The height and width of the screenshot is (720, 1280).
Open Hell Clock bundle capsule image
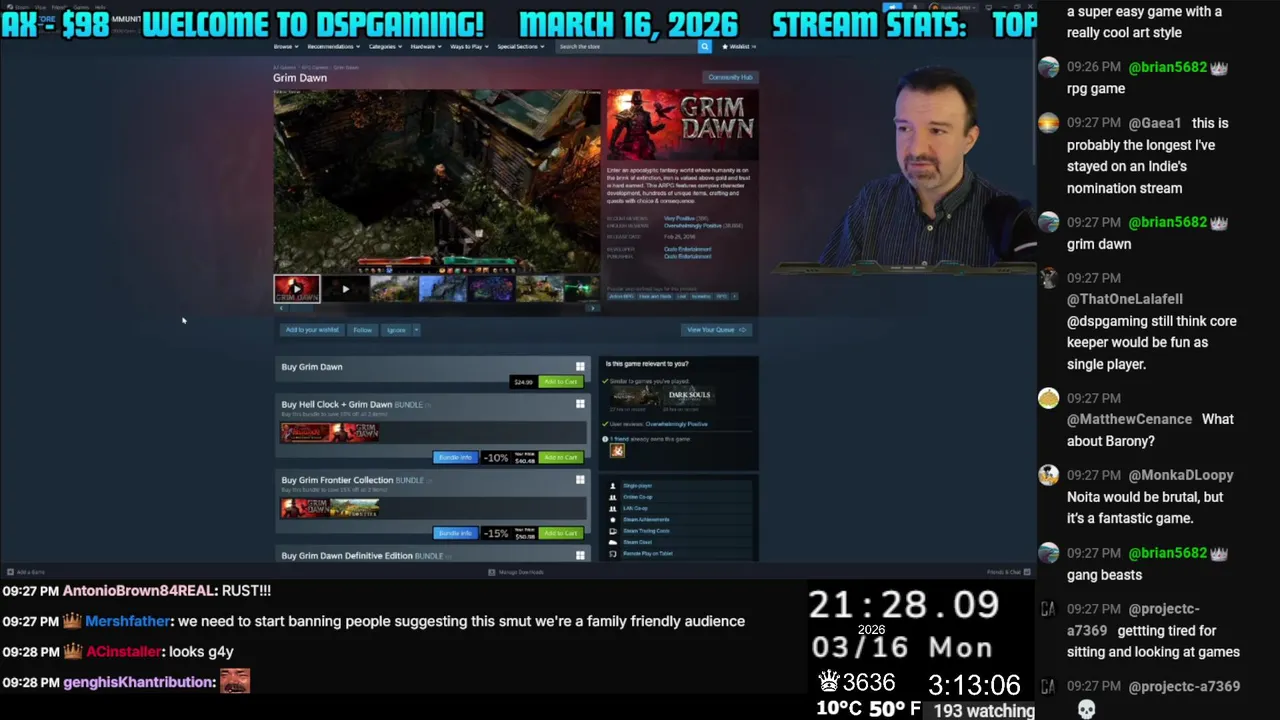coord(305,432)
